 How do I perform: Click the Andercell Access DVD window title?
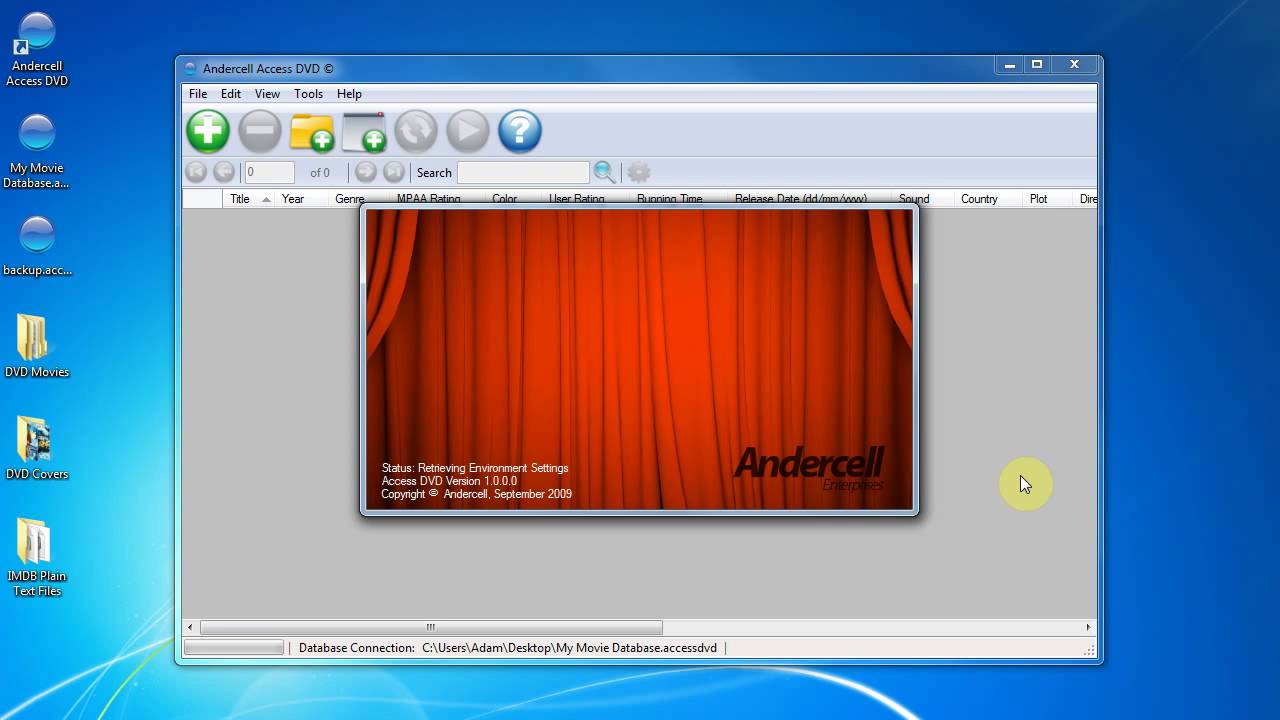pyautogui.click(x=268, y=69)
